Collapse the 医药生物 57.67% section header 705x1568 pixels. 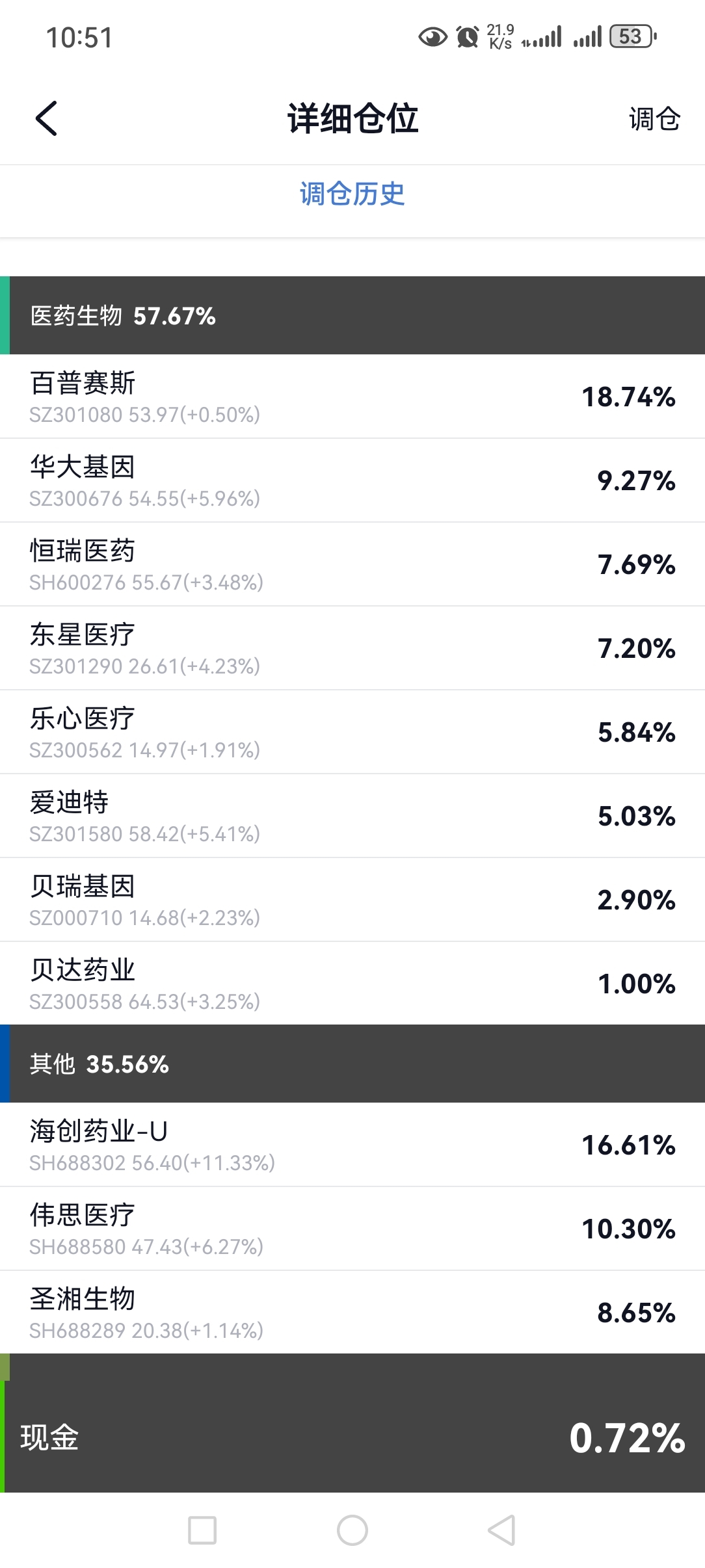pos(352,315)
